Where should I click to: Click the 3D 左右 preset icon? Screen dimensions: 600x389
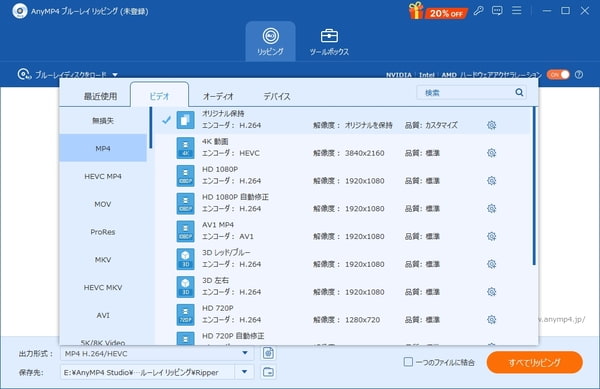[x=185, y=287]
